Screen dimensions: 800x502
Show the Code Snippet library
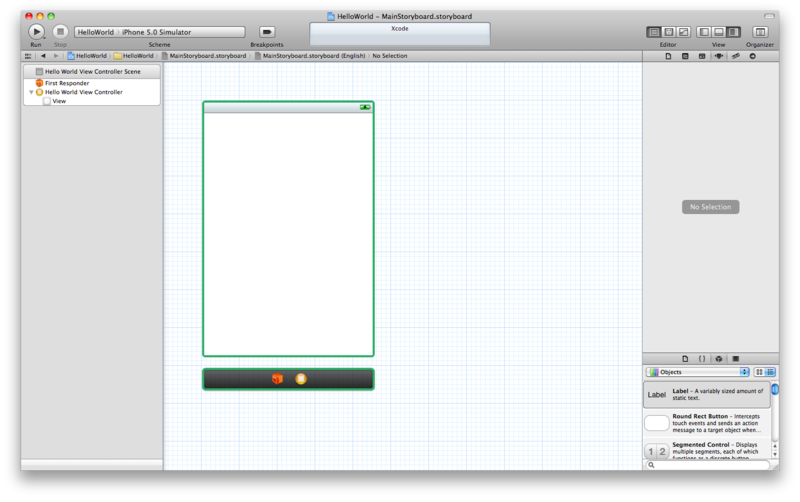(x=702, y=359)
